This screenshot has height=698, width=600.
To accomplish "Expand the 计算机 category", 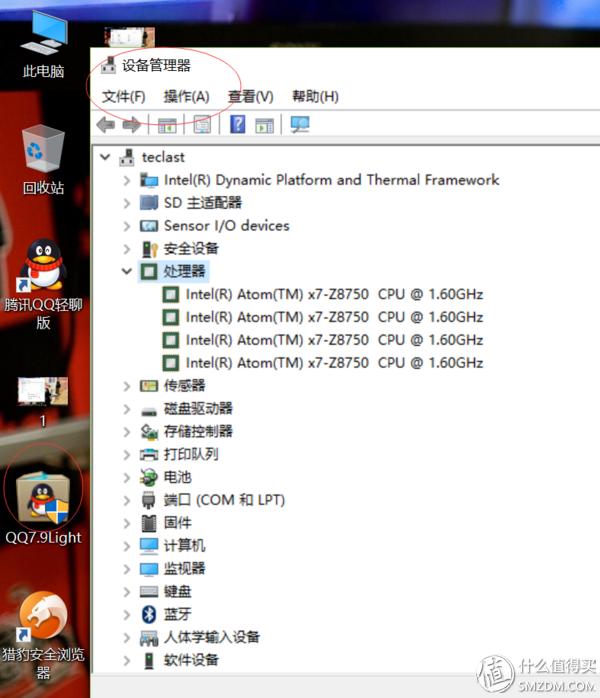I will [127, 546].
